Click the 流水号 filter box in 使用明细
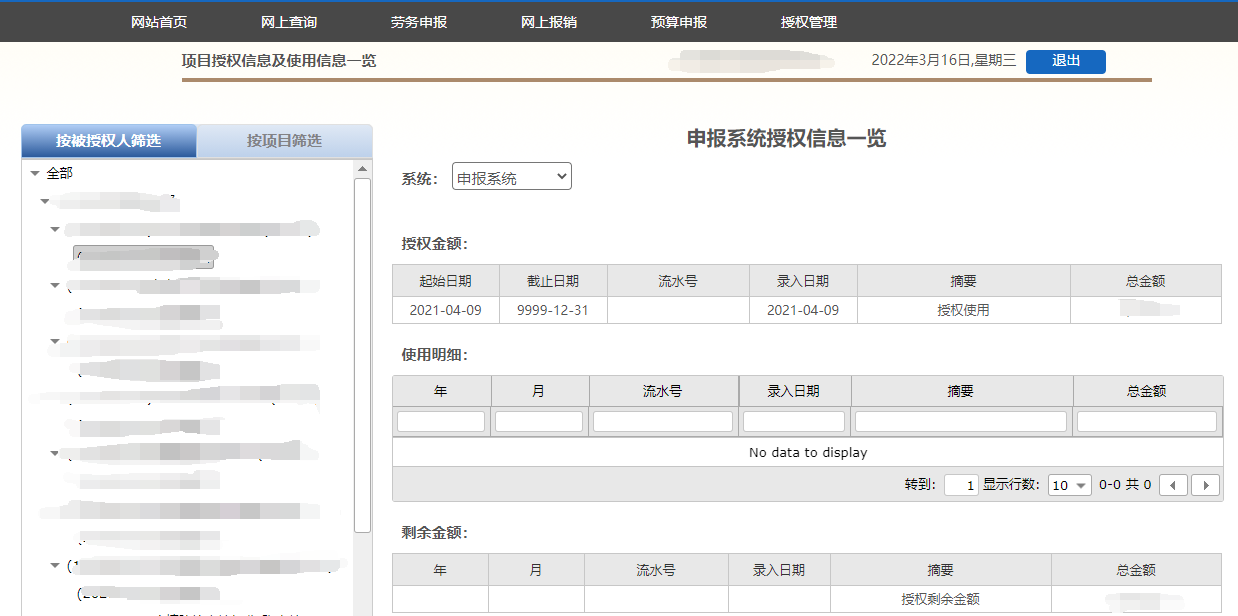Viewport: 1238px width, 616px height. tap(663, 421)
